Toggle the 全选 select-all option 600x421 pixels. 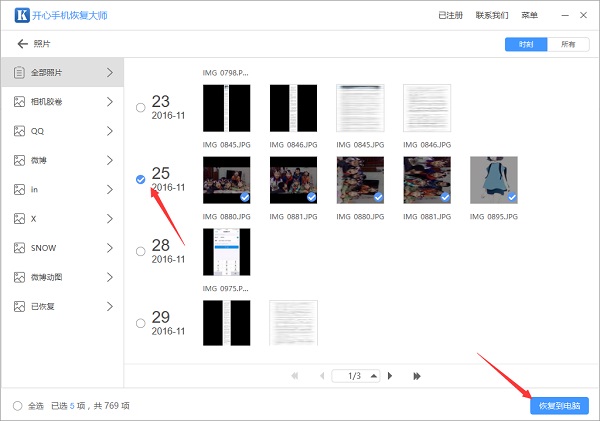pos(18,406)
